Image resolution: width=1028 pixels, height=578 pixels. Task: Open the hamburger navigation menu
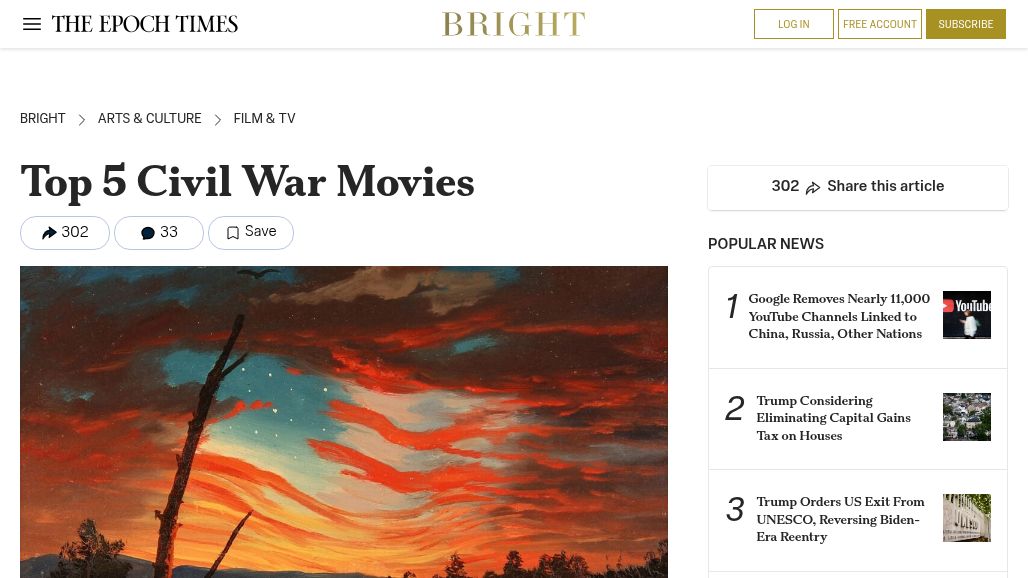coord(31,24)
